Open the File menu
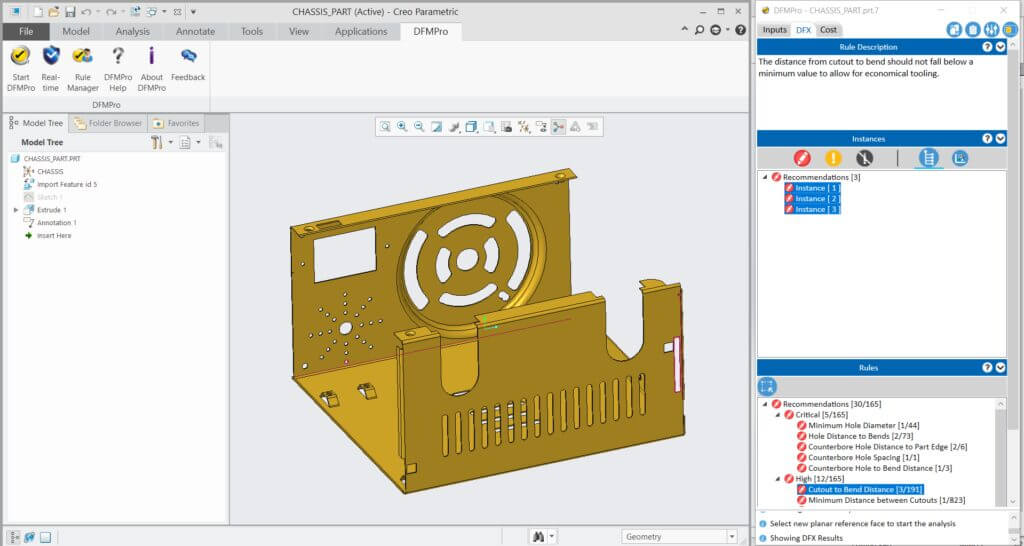The height and width of the screenshot is (546, 1024). click(x=26, y=31)
